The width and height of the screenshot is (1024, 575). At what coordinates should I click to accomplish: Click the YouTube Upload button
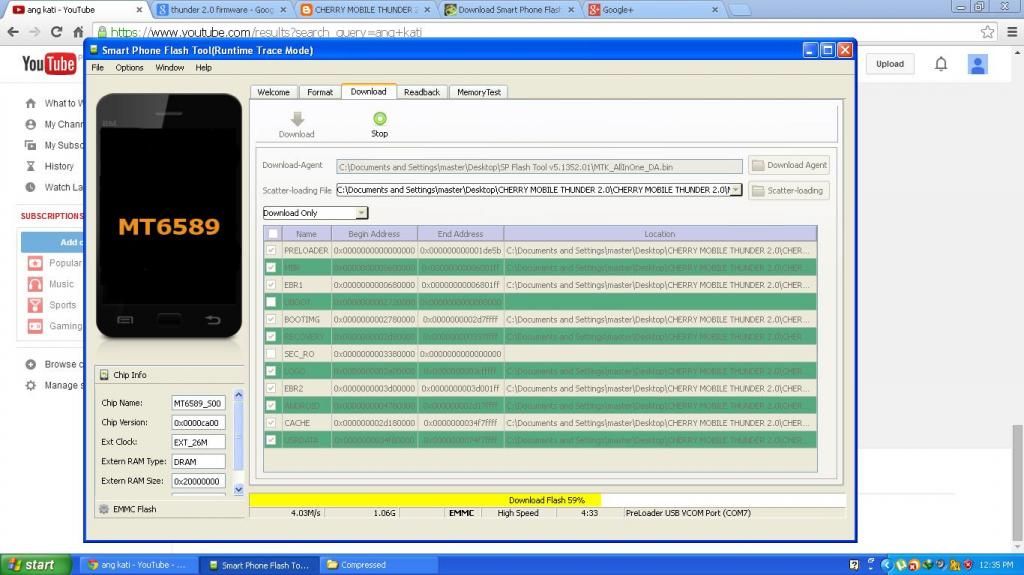click(x=890, y=64)
